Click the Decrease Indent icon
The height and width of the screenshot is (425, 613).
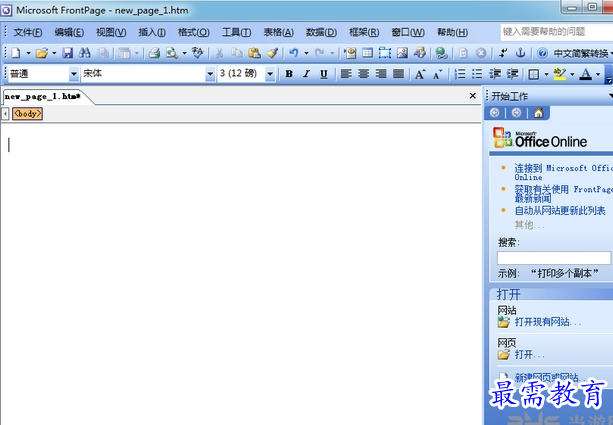point(495,74)
